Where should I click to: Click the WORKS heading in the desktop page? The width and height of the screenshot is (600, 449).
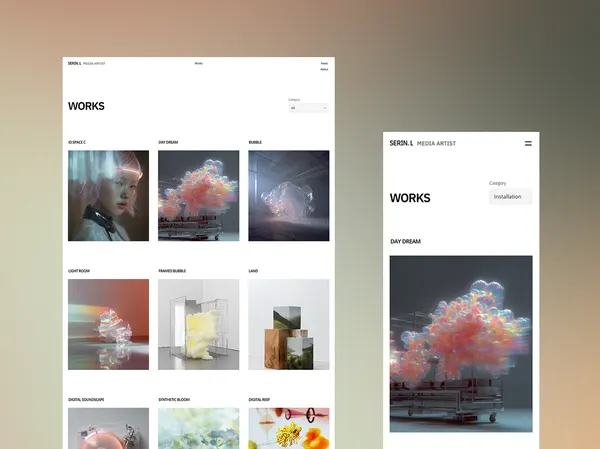[86, 106]
